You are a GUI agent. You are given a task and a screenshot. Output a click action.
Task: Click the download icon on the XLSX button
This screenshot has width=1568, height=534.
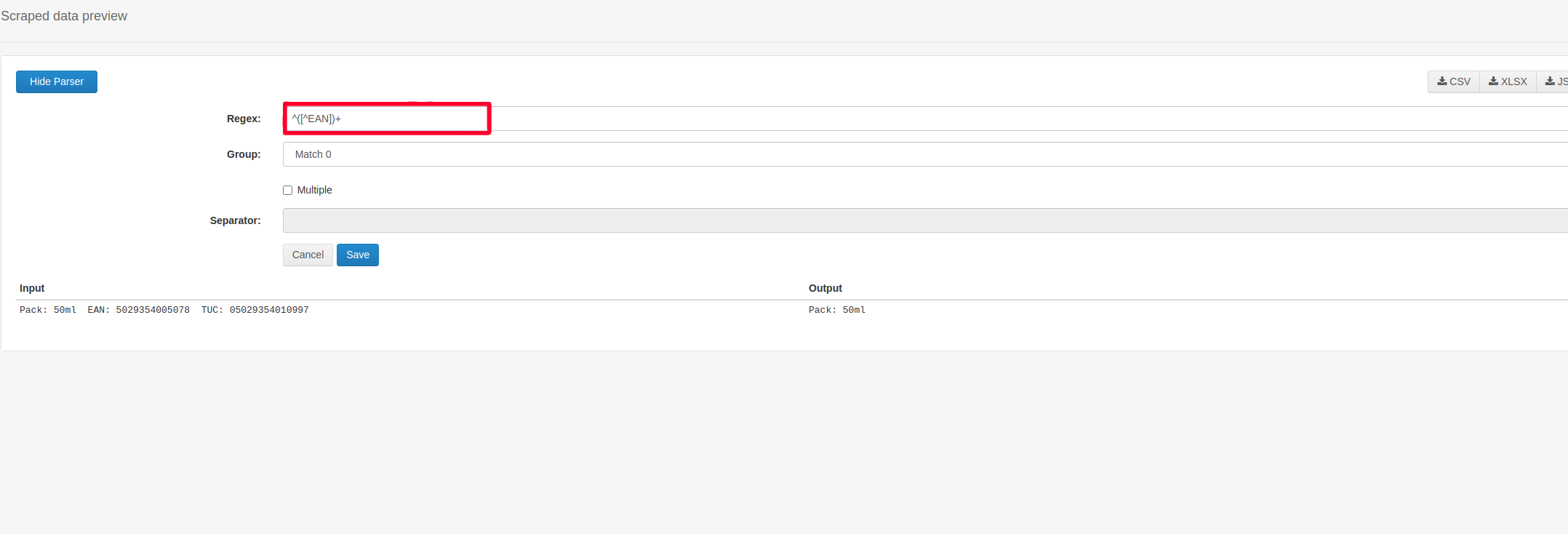click(x=1493, y=81)
